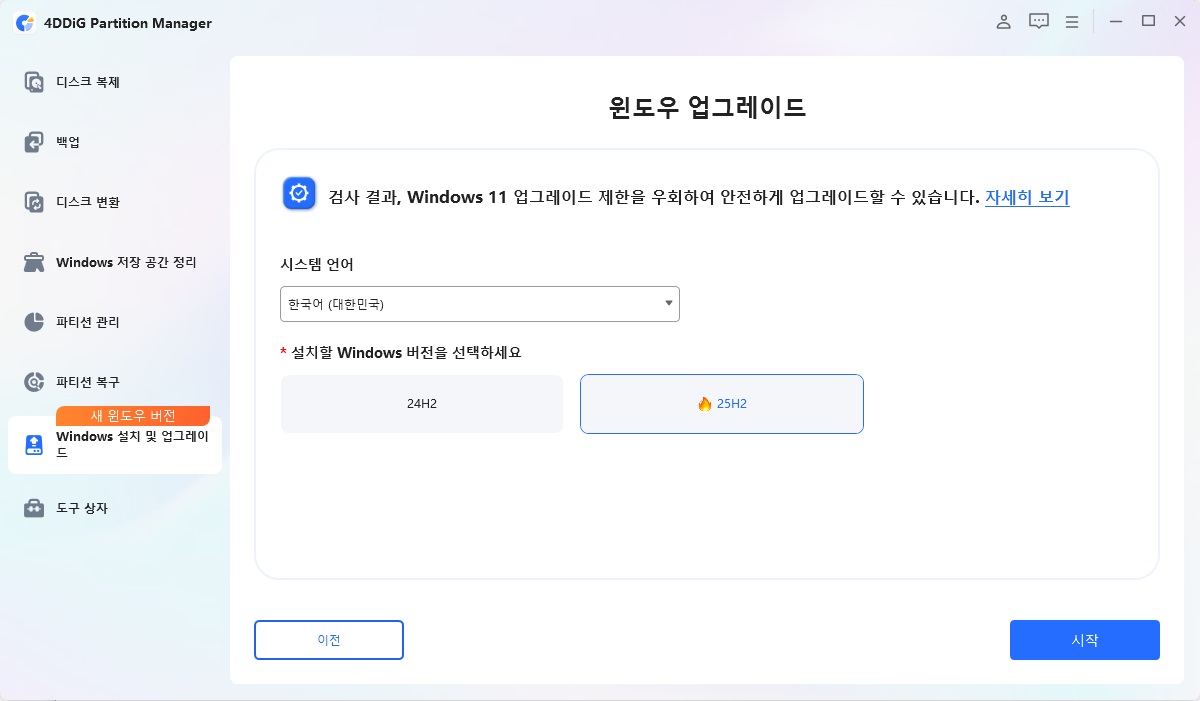Open 디스크 복제 menu item
Image resolution: width=1200 pixels, height=701 pixels.
115,82
